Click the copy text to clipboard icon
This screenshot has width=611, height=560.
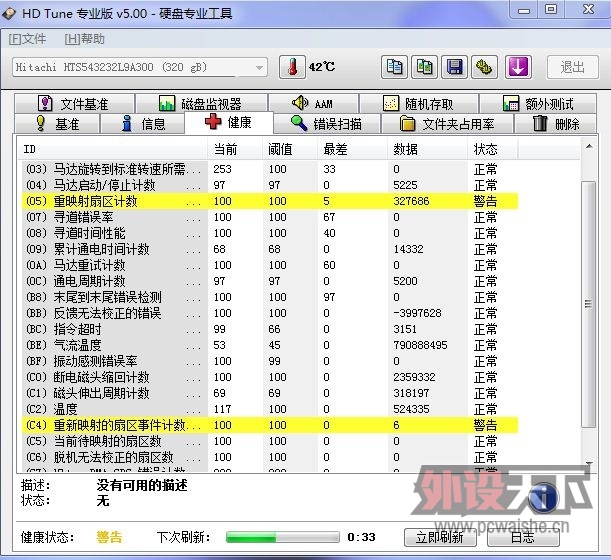(394, 67)
